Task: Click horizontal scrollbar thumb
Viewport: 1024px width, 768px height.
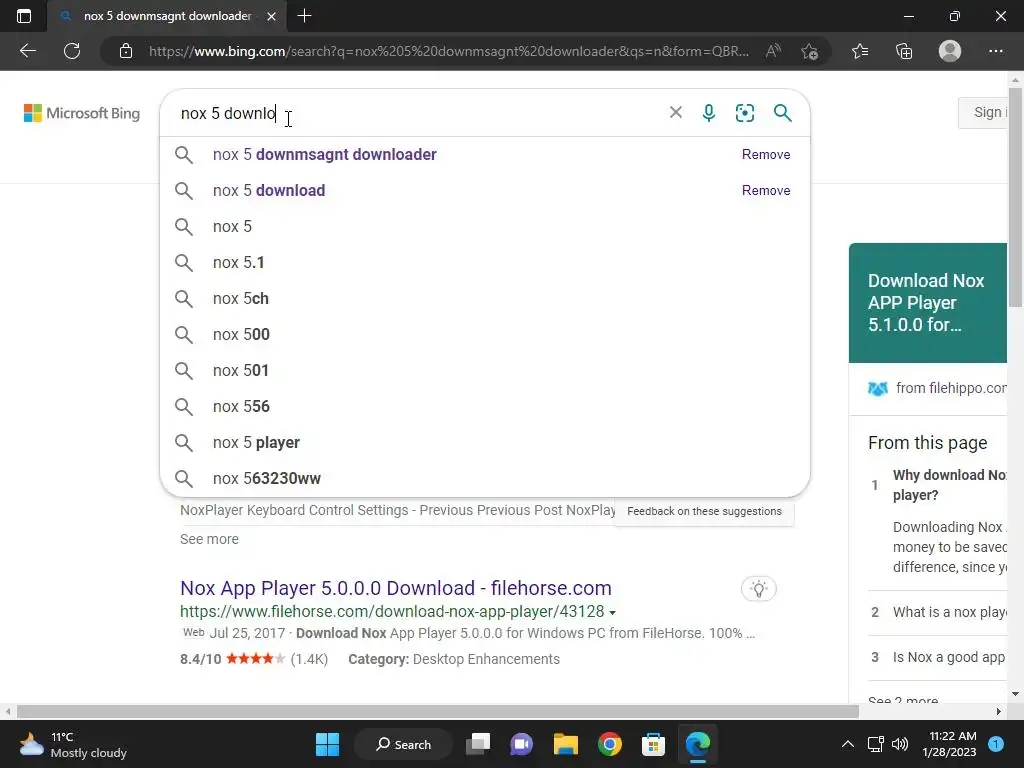Action: tap(438, 711)
